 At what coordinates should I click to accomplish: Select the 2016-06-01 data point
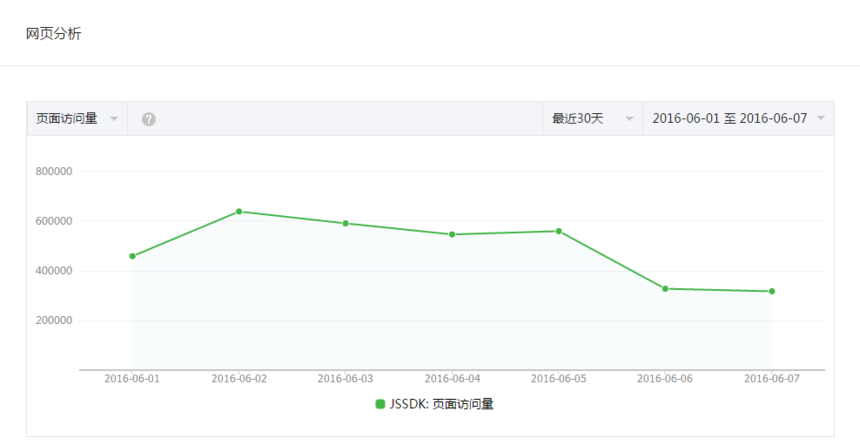tap(133, 256)
